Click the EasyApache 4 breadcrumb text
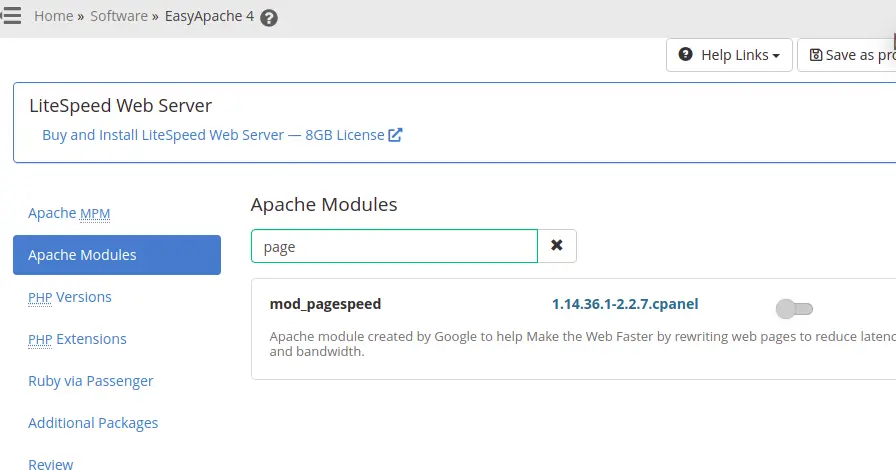Viewport: 896px width, 471px height. pyautogui.click(x=209, y=16)
